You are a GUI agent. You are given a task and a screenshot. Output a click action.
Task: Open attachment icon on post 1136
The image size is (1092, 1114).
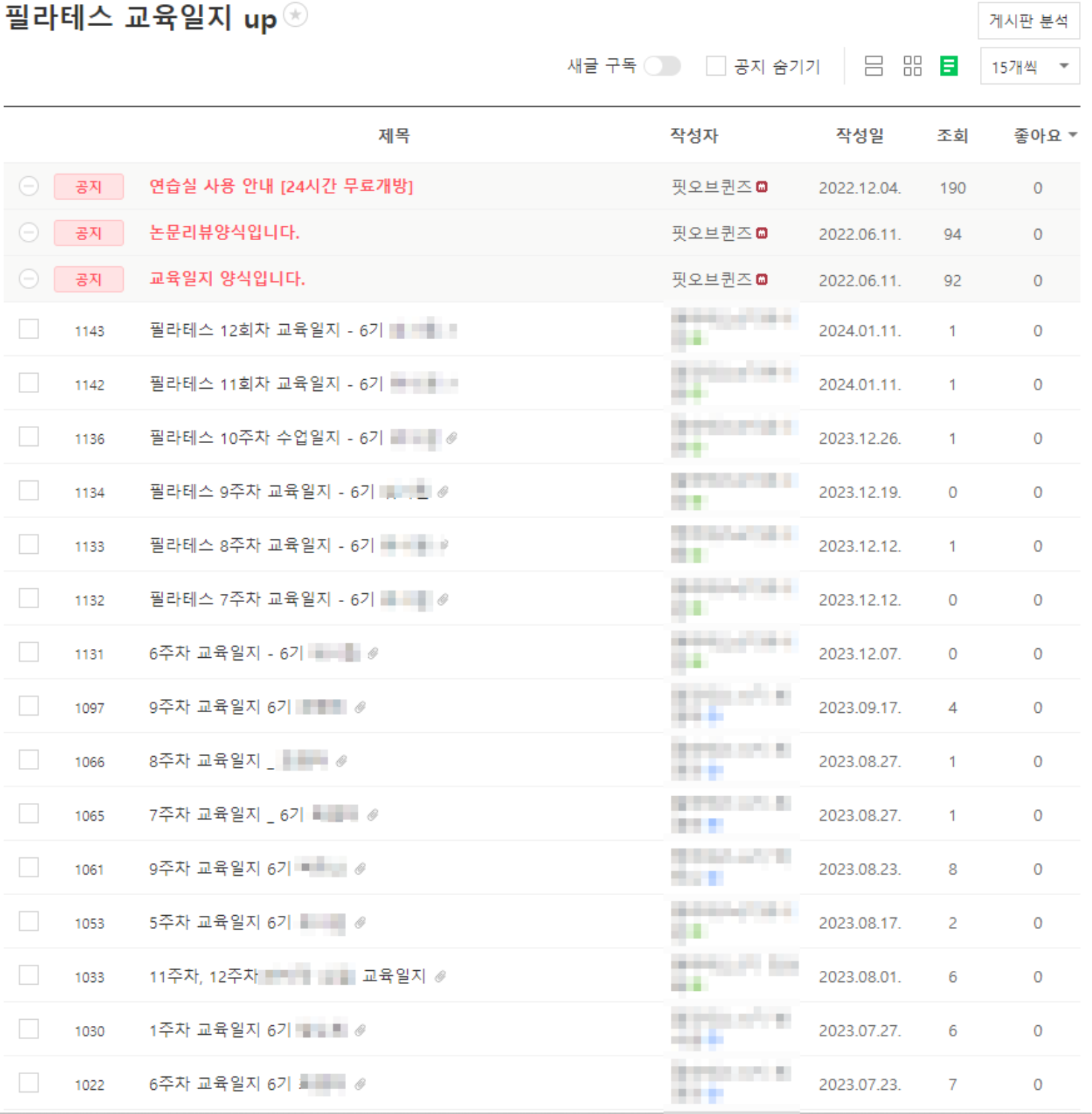tap(451, 438)
